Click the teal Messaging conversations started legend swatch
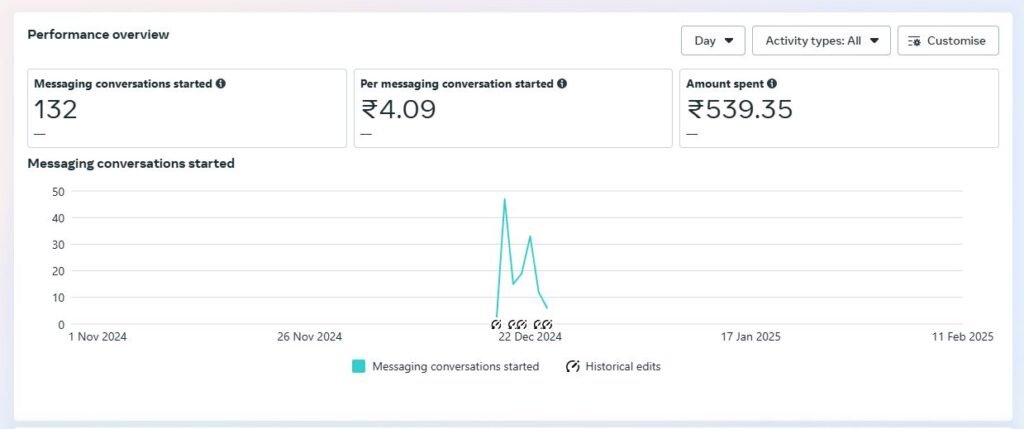This screenshot has width=1024, height=429. coord(358,367)
